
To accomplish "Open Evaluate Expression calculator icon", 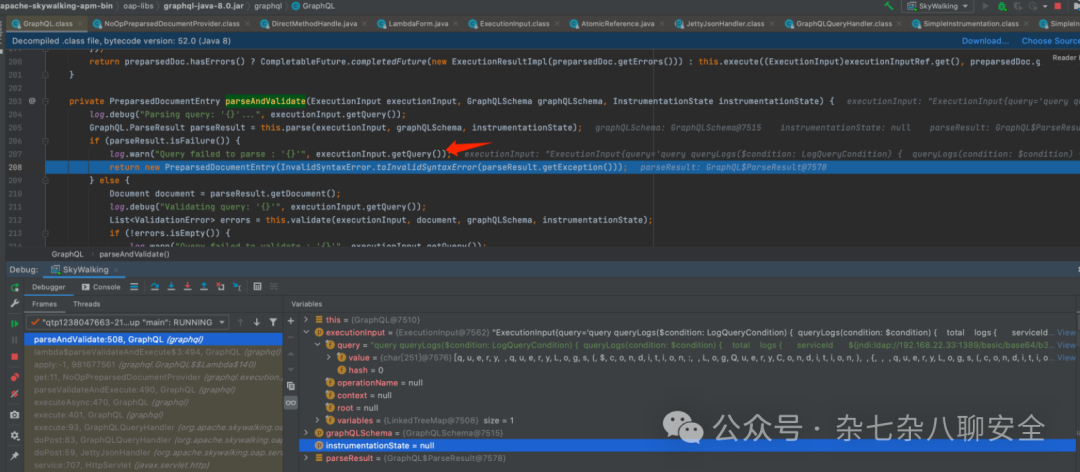I will coord(258,287).
